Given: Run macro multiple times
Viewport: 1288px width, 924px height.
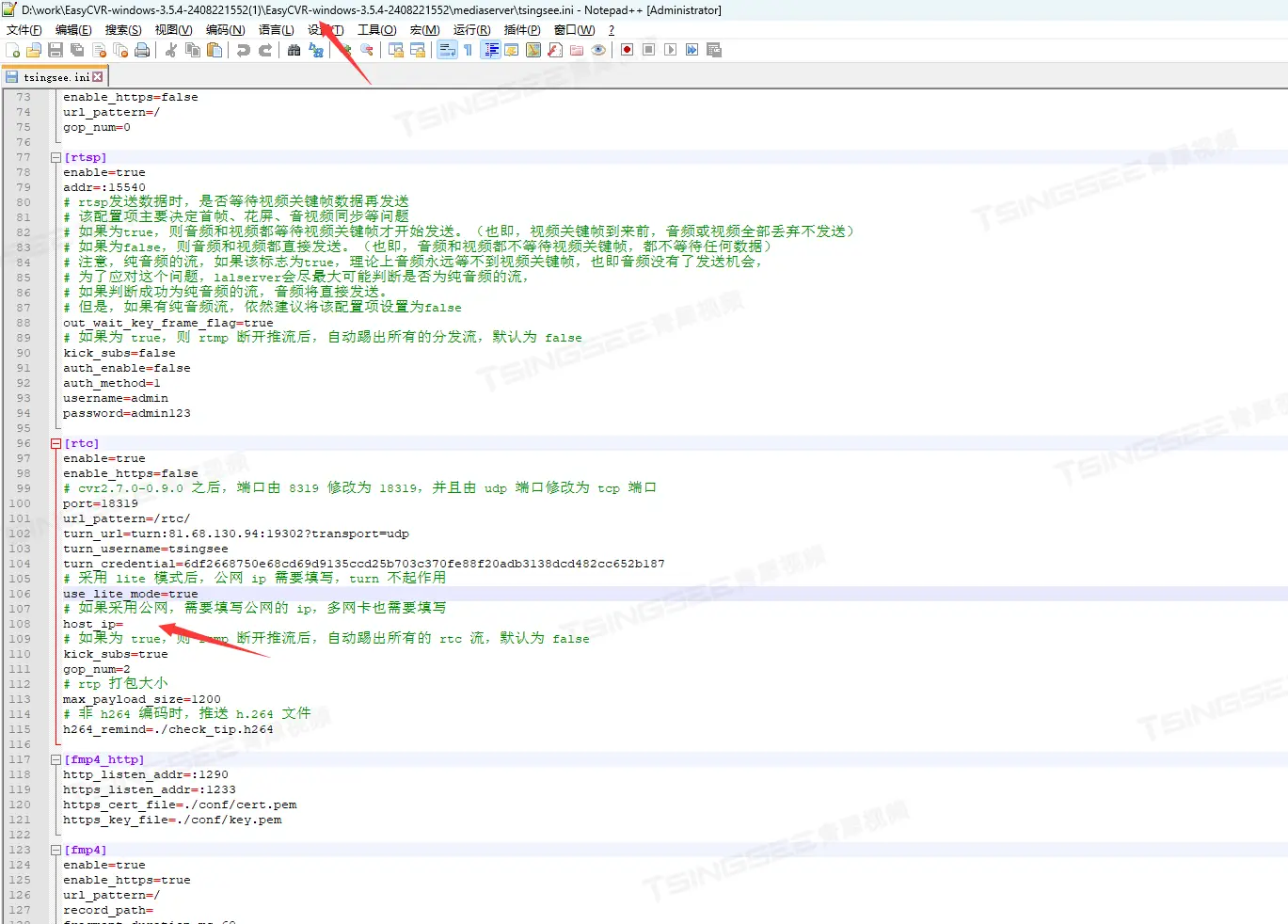Looking at the screenshot, I should pyautogui.click(x=692, y=50).
